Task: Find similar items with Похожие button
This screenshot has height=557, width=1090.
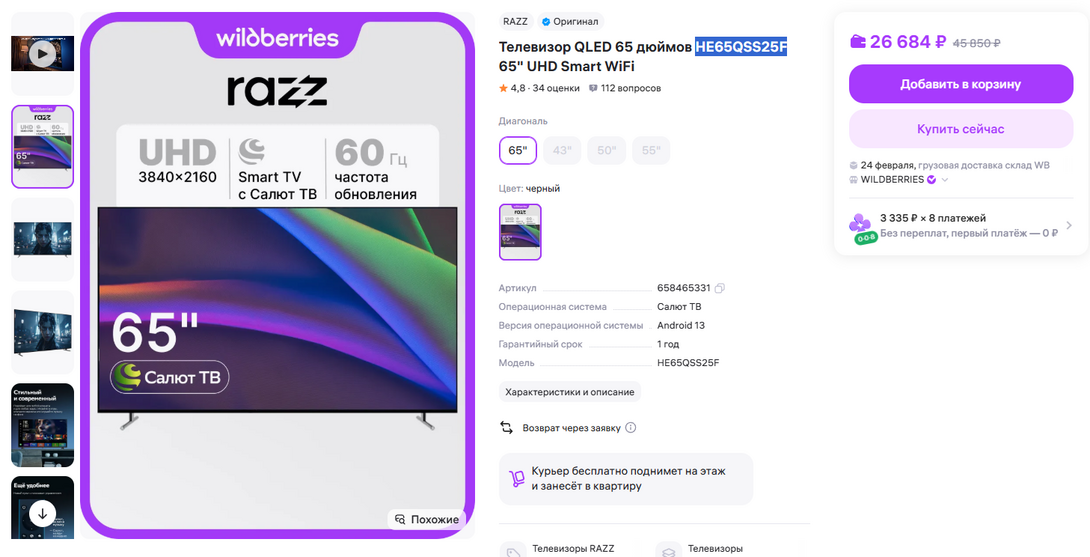Action: 427,519
